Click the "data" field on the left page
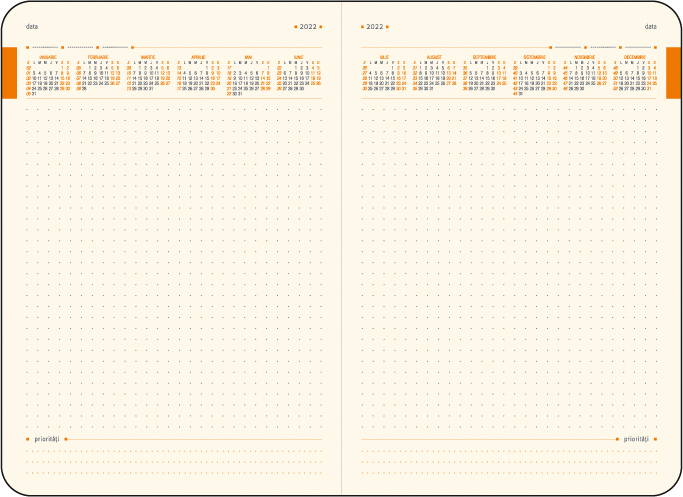 pyautogui.click(x=32, y=26)
